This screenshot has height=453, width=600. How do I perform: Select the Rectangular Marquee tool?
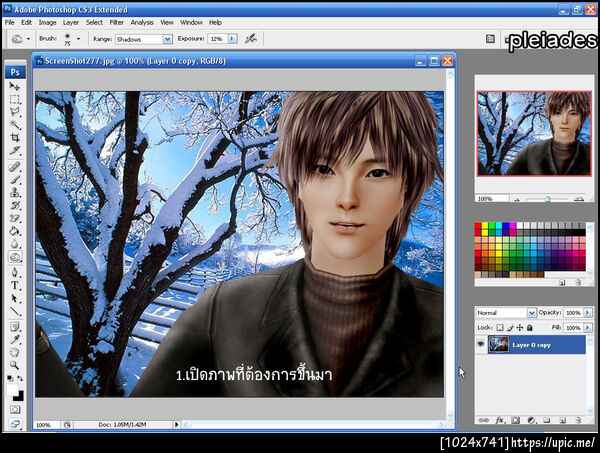pyautogui.click(x=15, y=99)
